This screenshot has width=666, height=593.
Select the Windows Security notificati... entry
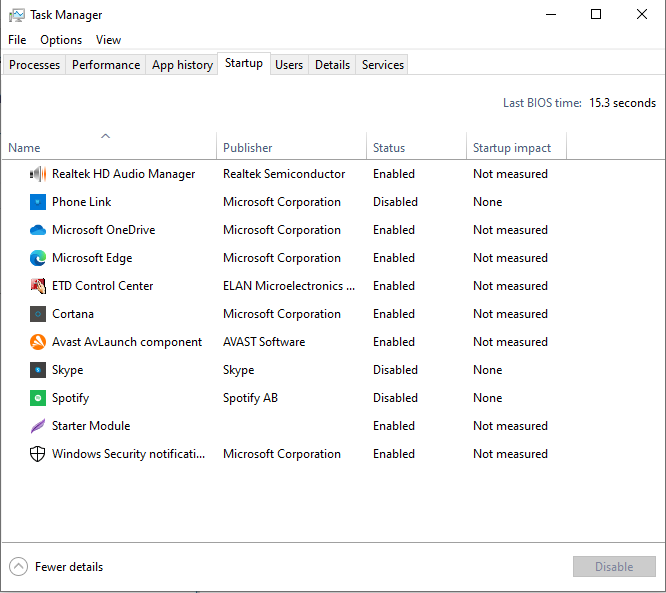[x=128, y=454]
